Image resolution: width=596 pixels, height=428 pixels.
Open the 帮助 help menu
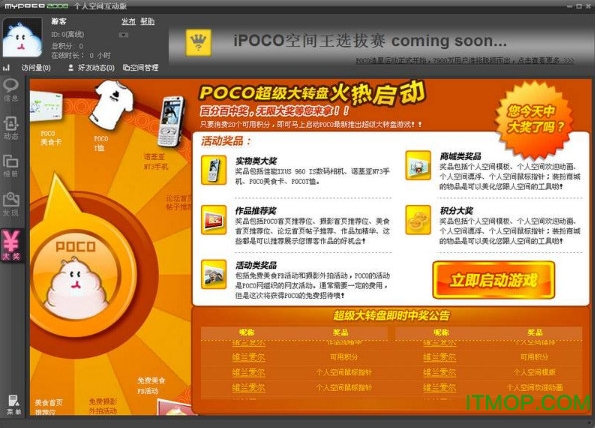(147, 21)
